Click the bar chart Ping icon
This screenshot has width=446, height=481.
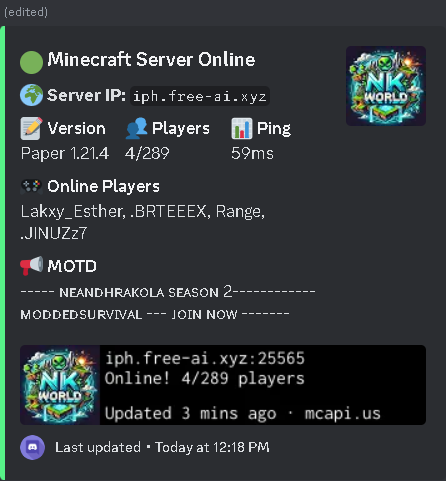(242, 128)
